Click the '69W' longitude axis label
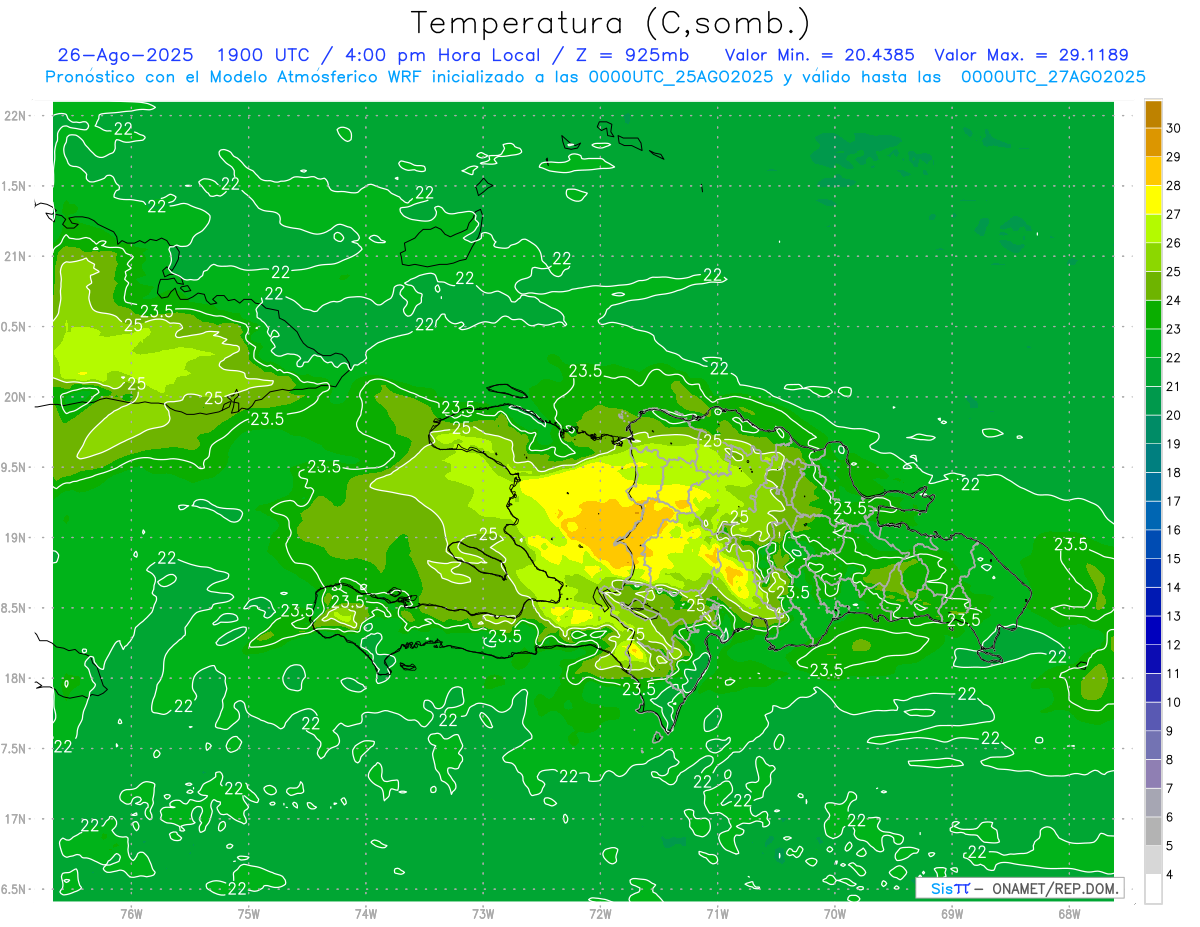 click(x=952, y=913)
